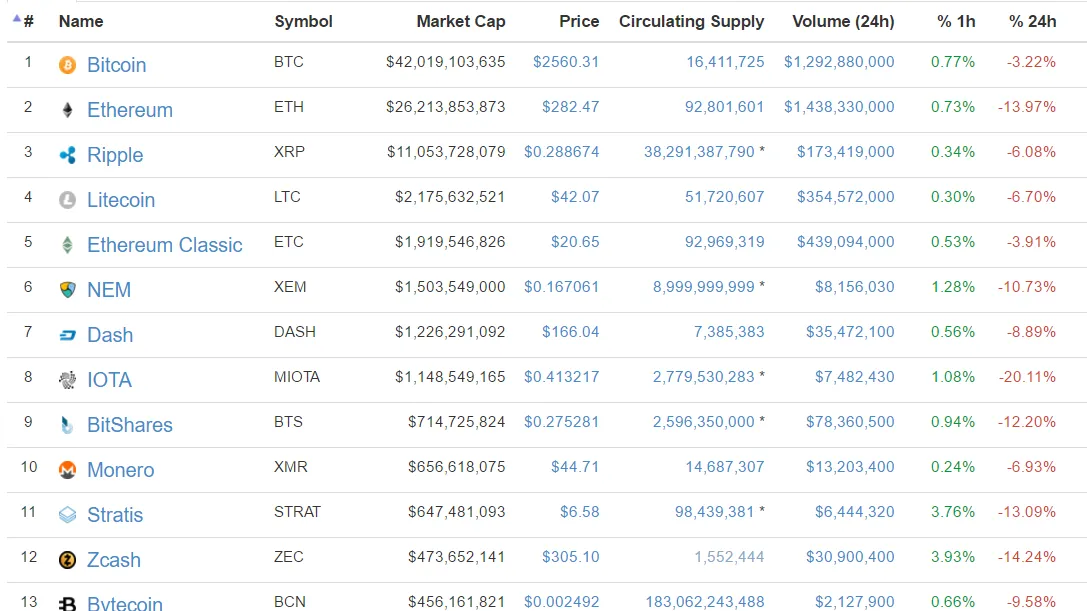This screenshot has width=1087, height=611.
Task: Click Bitcoin market cap $42,019,103,635
Action: pos(446,62)
